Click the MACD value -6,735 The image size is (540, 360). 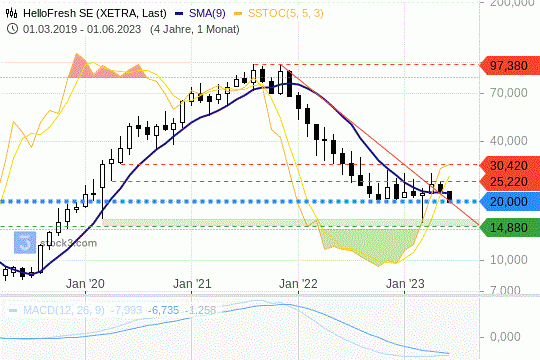pyautogui.click(x=164, y=310)
